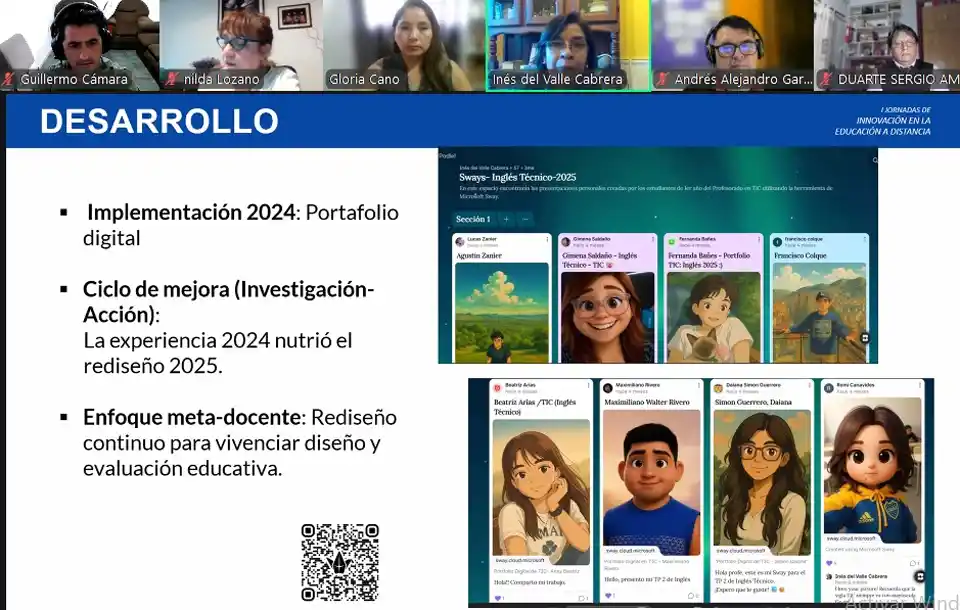Viewport: 960px width, 610px height.
Task: Click the muted mic icon for Andrés Alejandro
Action: point(662,79)
